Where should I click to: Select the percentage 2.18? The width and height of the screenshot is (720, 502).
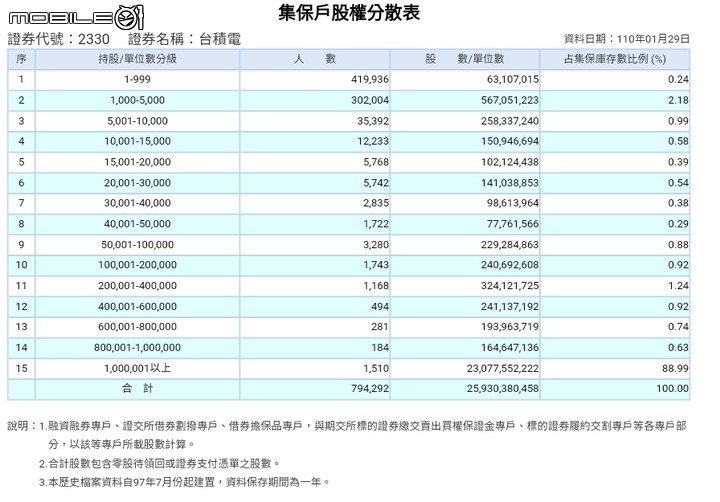[x=678, y=100]
